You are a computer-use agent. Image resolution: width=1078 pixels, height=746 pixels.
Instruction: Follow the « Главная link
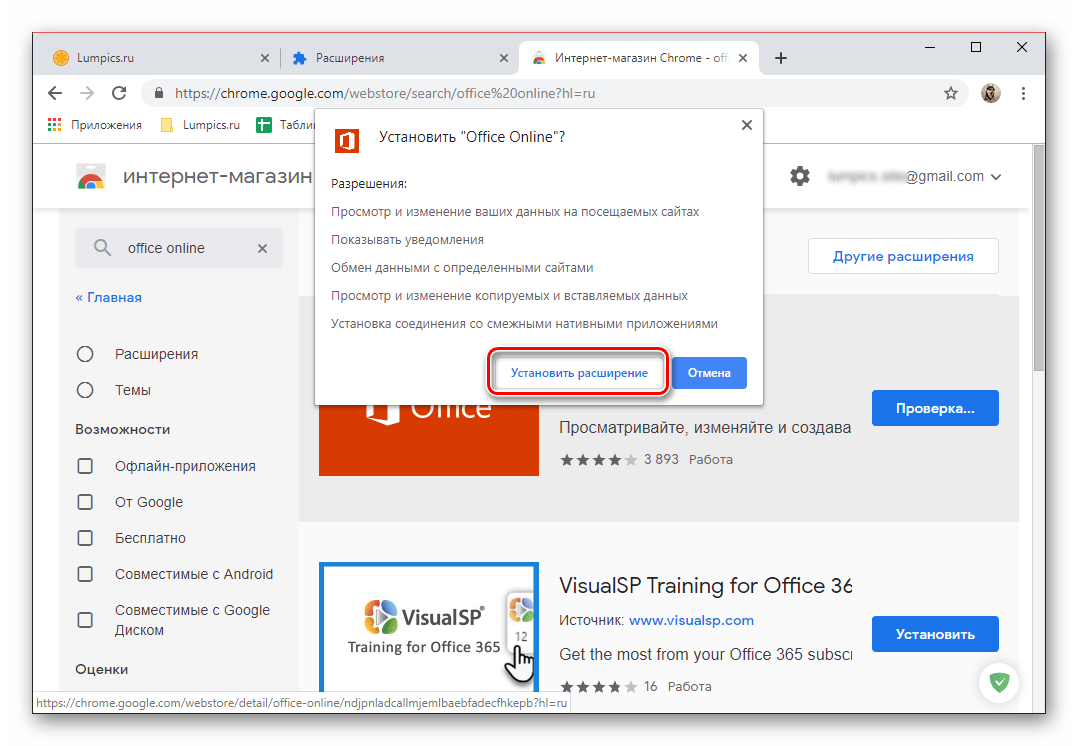(x=109, y=298)
